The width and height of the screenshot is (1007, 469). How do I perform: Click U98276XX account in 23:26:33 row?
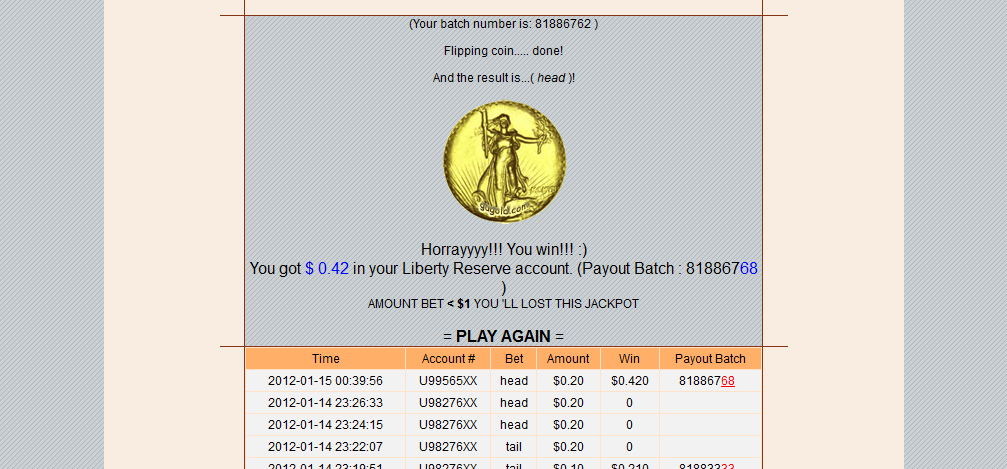point(448,403)
